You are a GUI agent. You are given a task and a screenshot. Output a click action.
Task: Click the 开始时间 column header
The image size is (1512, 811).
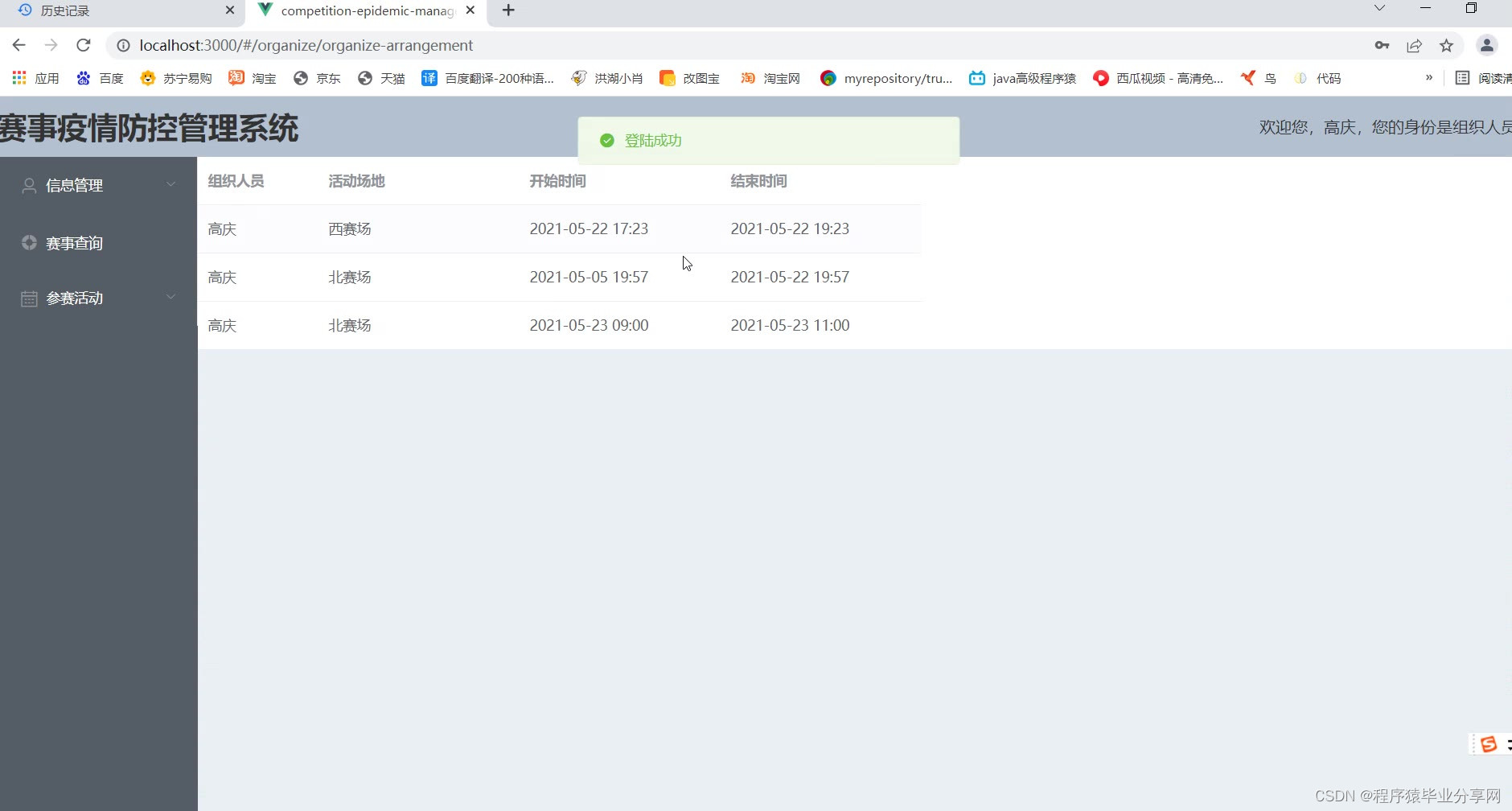pyautogui.click(x=557, y=181)
